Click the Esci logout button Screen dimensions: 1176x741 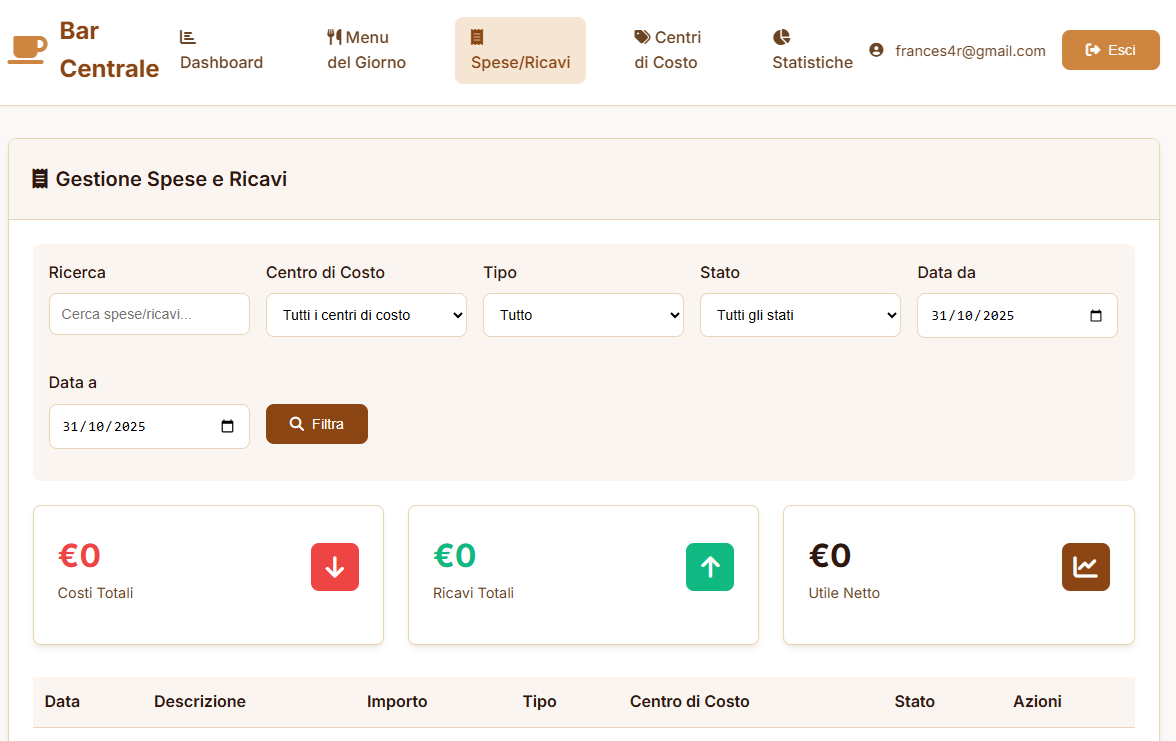[x=1111, y=48]
